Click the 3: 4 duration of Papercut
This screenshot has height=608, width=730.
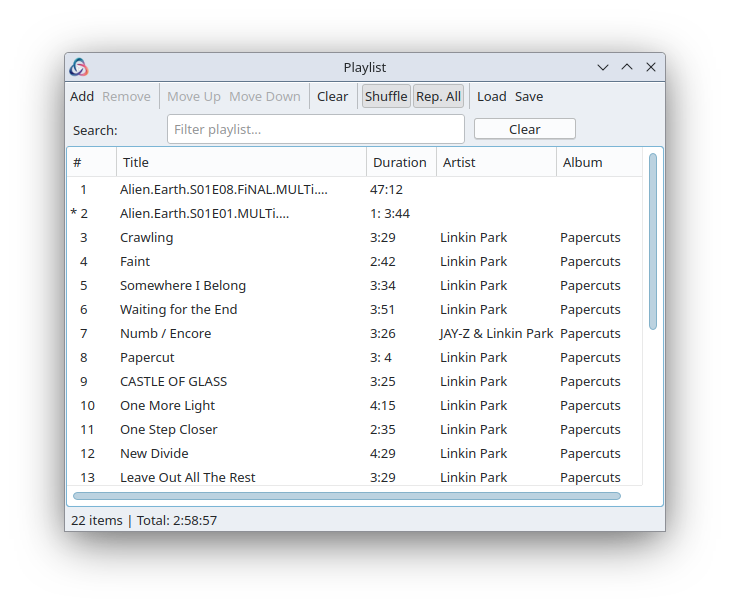tap(381, 358)
